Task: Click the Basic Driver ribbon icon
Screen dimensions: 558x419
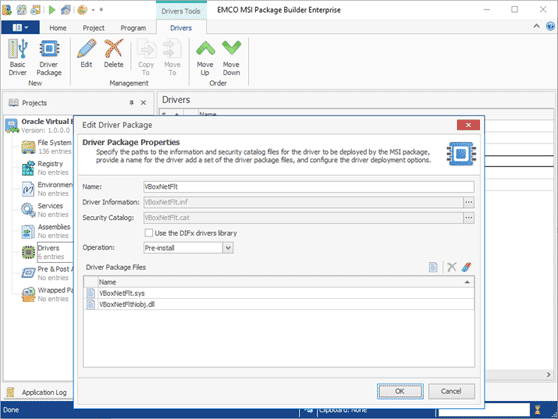Action: tap(18, 49)
